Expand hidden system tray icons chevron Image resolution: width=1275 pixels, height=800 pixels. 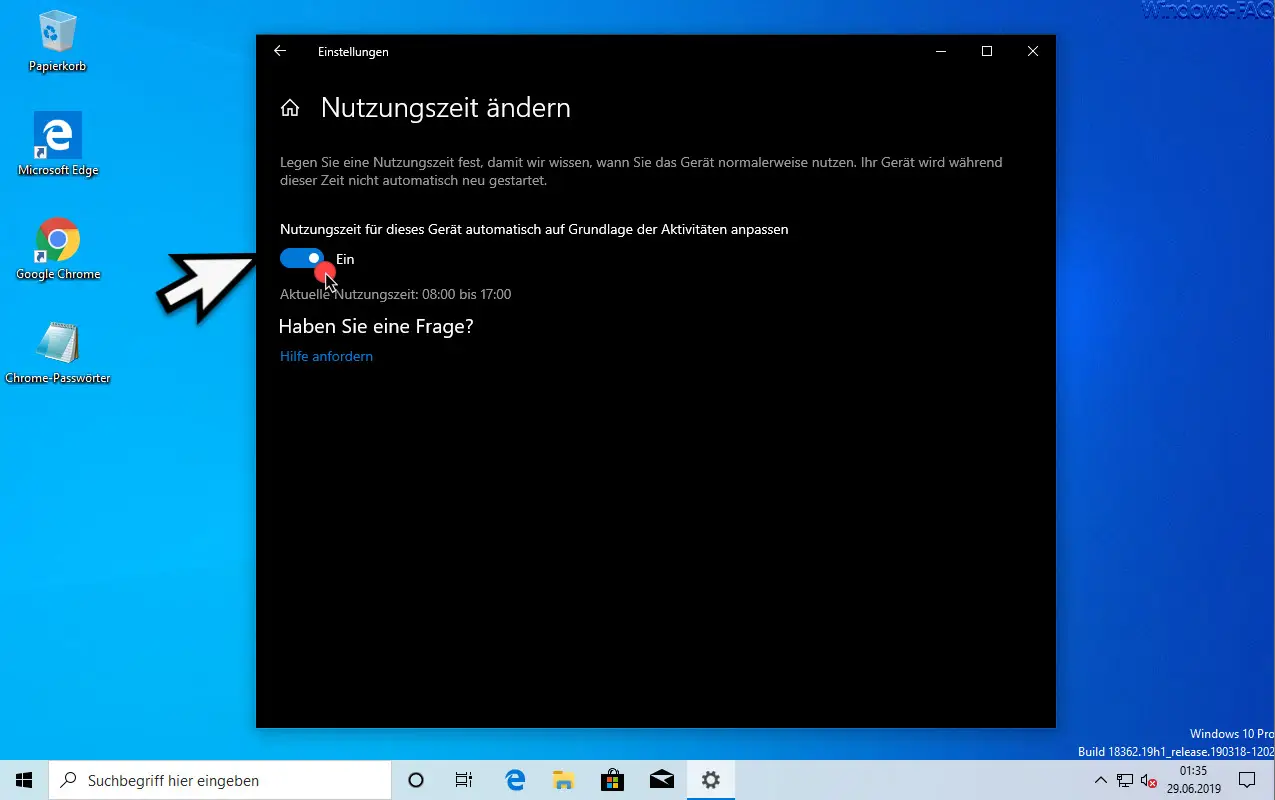point(1100,780)
